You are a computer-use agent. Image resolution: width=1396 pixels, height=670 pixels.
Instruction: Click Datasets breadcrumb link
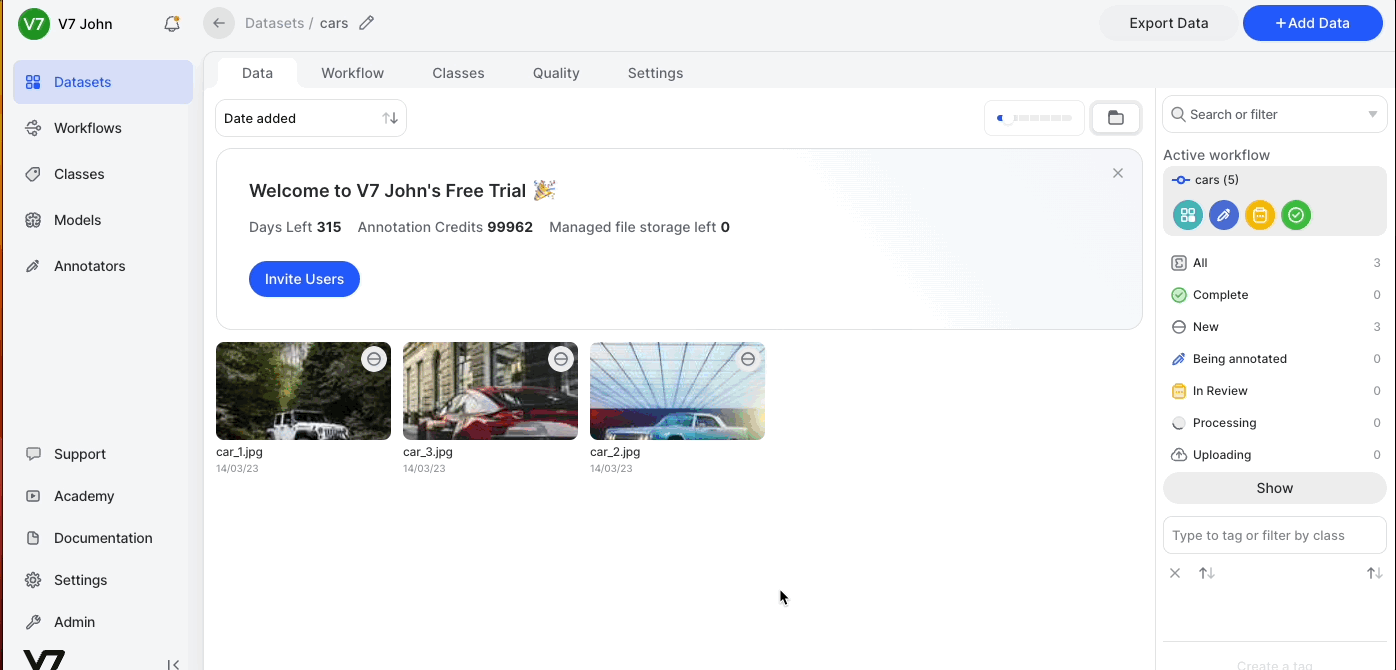[x=274, y=23]
